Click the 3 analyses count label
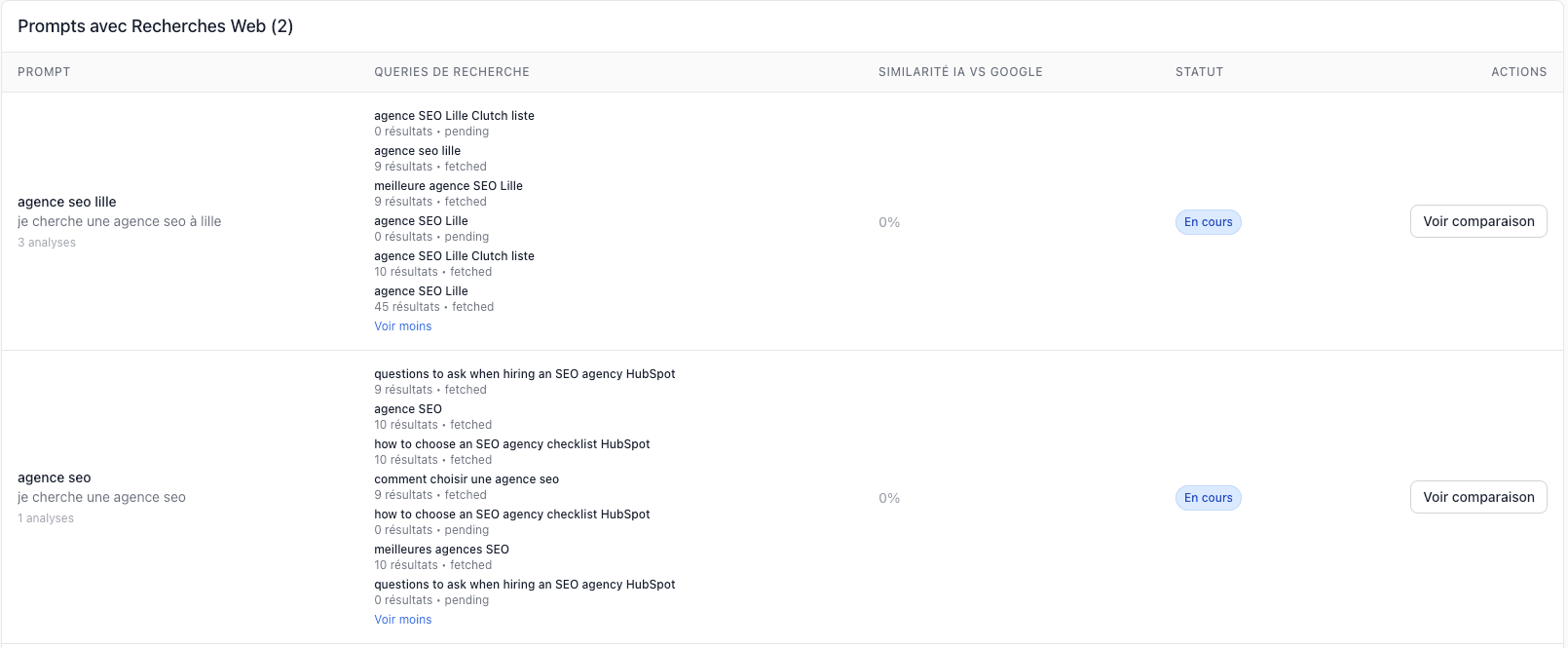The image size is (1568, 648). click(47, 243)
